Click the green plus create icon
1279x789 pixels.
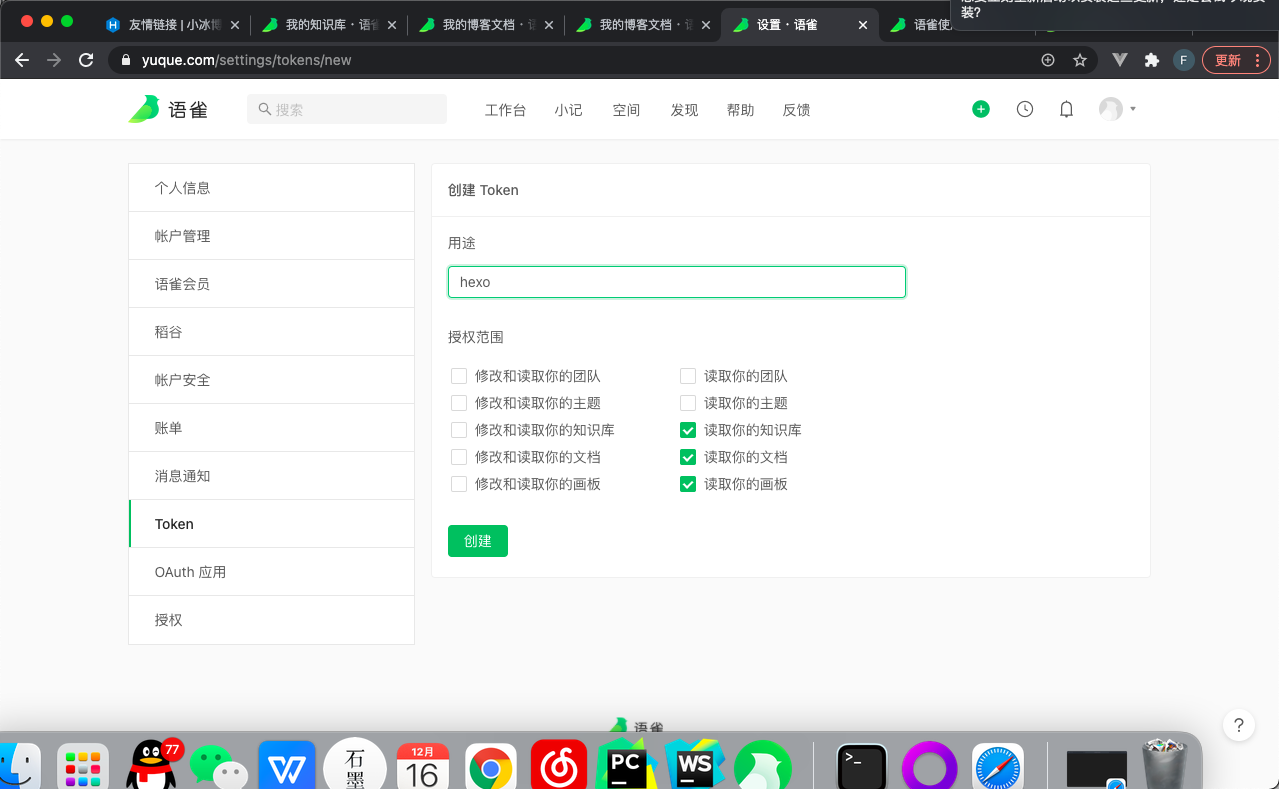(x=981, y=110)
